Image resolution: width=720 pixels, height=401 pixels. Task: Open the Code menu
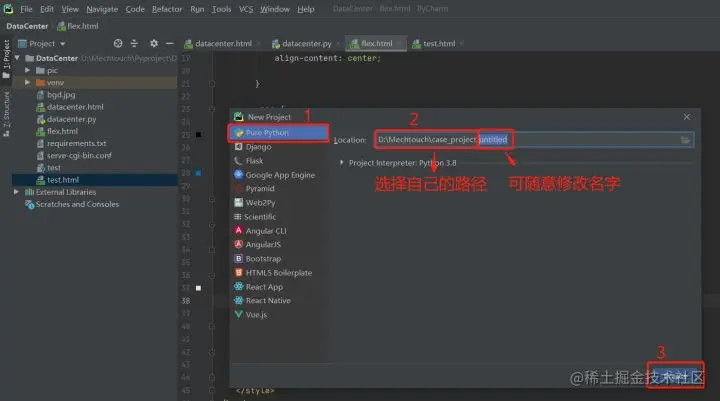[x=135, y=9]
